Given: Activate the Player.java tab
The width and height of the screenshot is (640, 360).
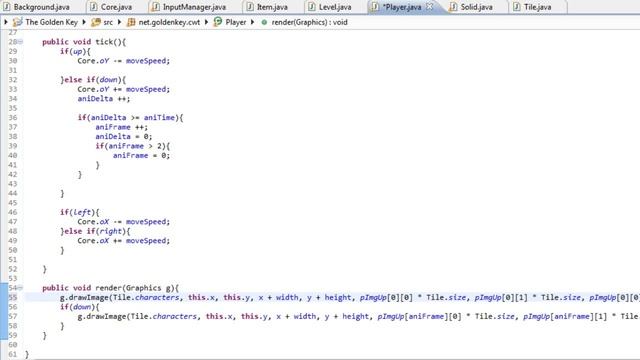Looking at the screenshot, I should (x=402, y=7).
